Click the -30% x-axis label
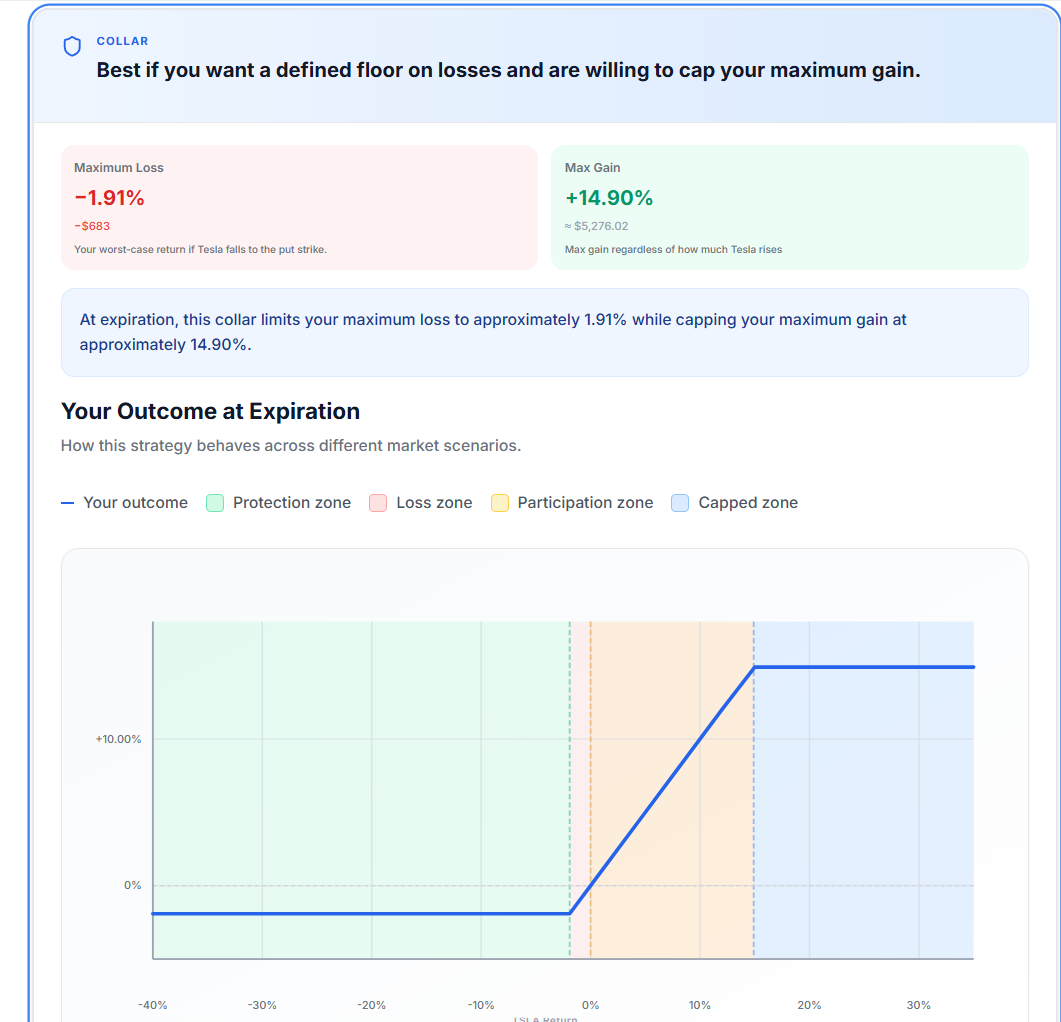 (x=262, y=1005)
